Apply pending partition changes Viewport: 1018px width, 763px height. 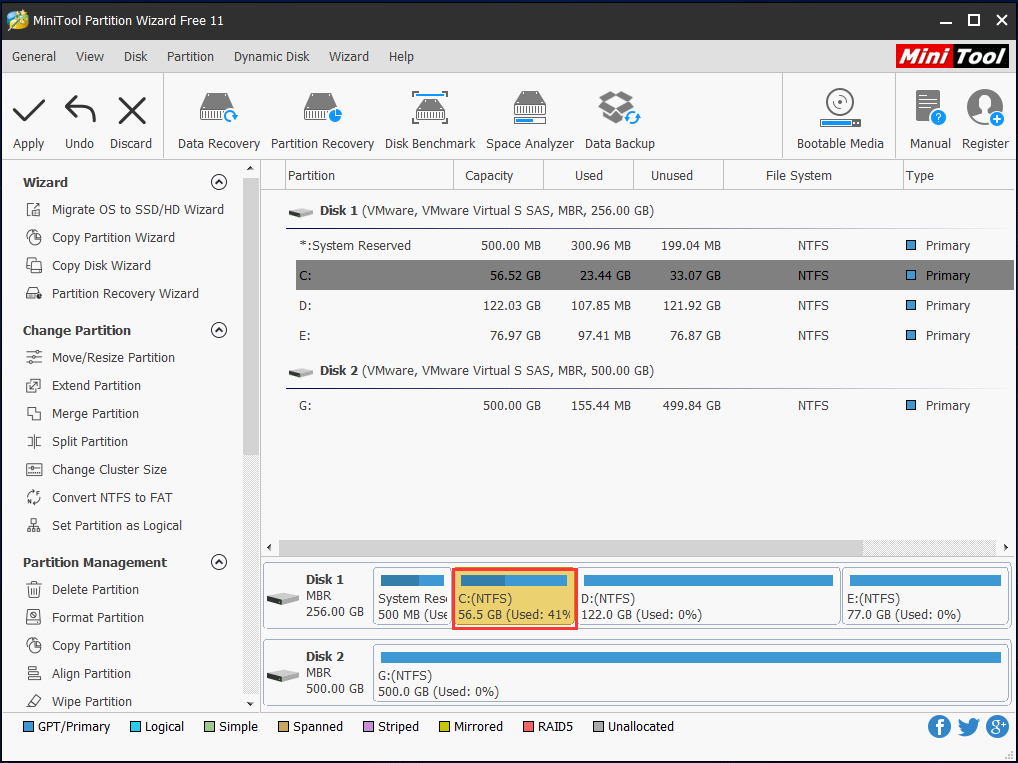[28, 117]
